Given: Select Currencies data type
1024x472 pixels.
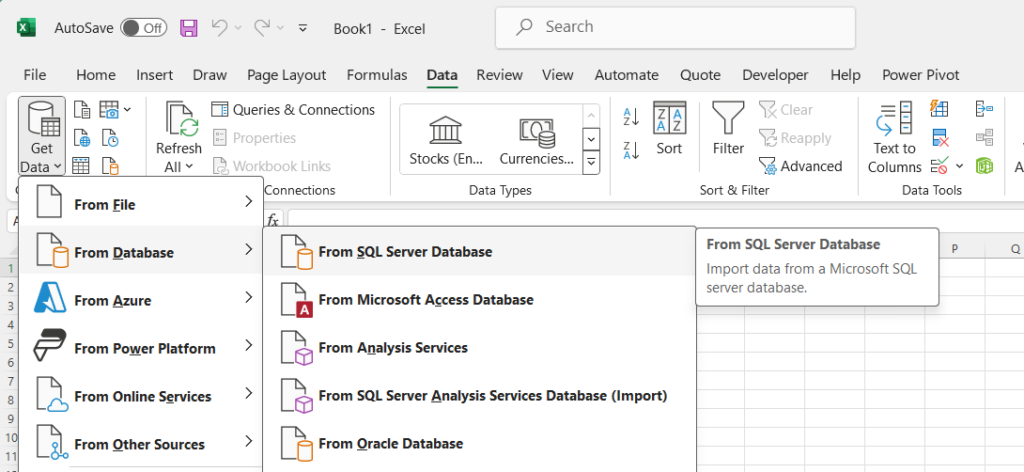Looking at the screenshot, I should [x=536, y=140].
